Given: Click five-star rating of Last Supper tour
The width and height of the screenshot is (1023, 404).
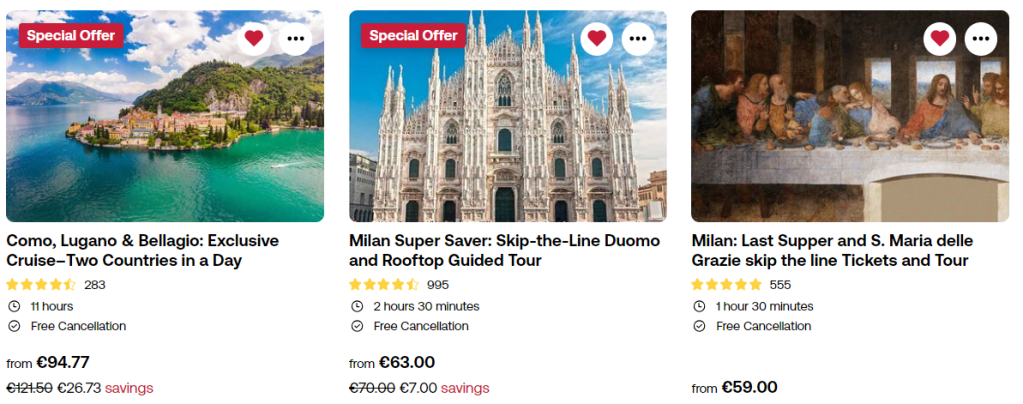Looking at the screenshot, I should tap(726, 284).
